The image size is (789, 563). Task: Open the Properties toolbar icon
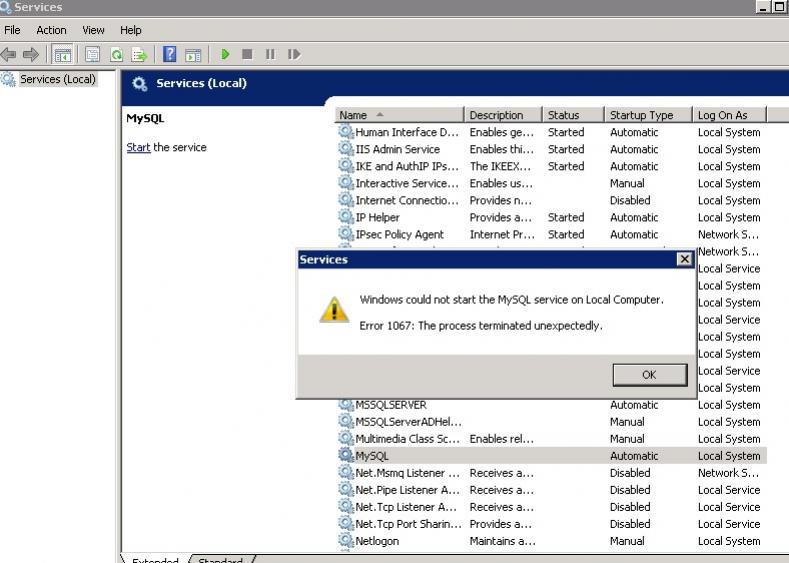click(92, 54)
